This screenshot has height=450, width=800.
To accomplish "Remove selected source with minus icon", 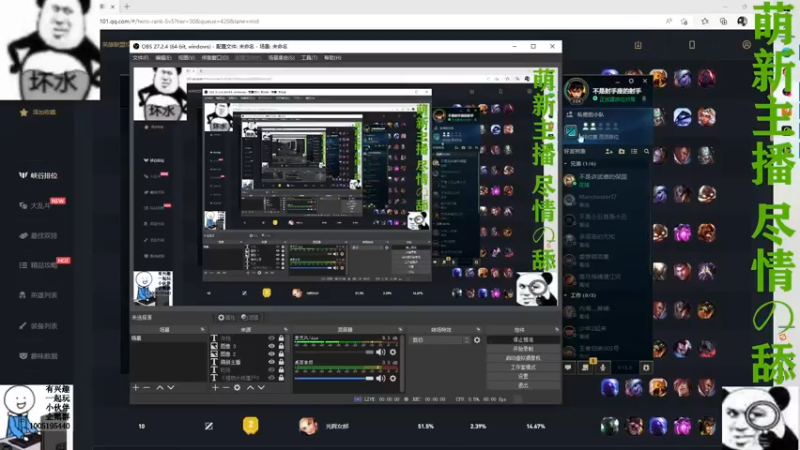I will coord(226,388).
